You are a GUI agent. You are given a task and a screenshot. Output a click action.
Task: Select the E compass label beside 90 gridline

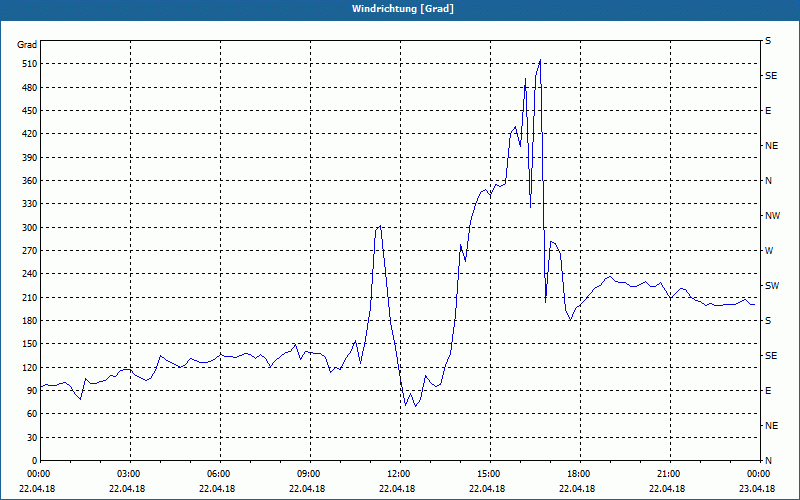(x=768, y=391)
